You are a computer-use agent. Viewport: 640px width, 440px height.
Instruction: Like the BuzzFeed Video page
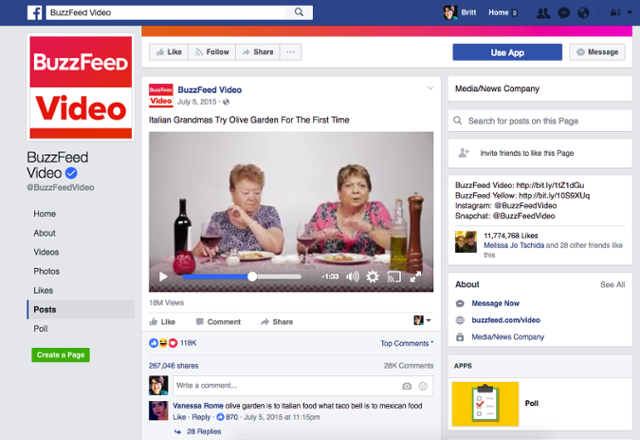click(169, 52)
